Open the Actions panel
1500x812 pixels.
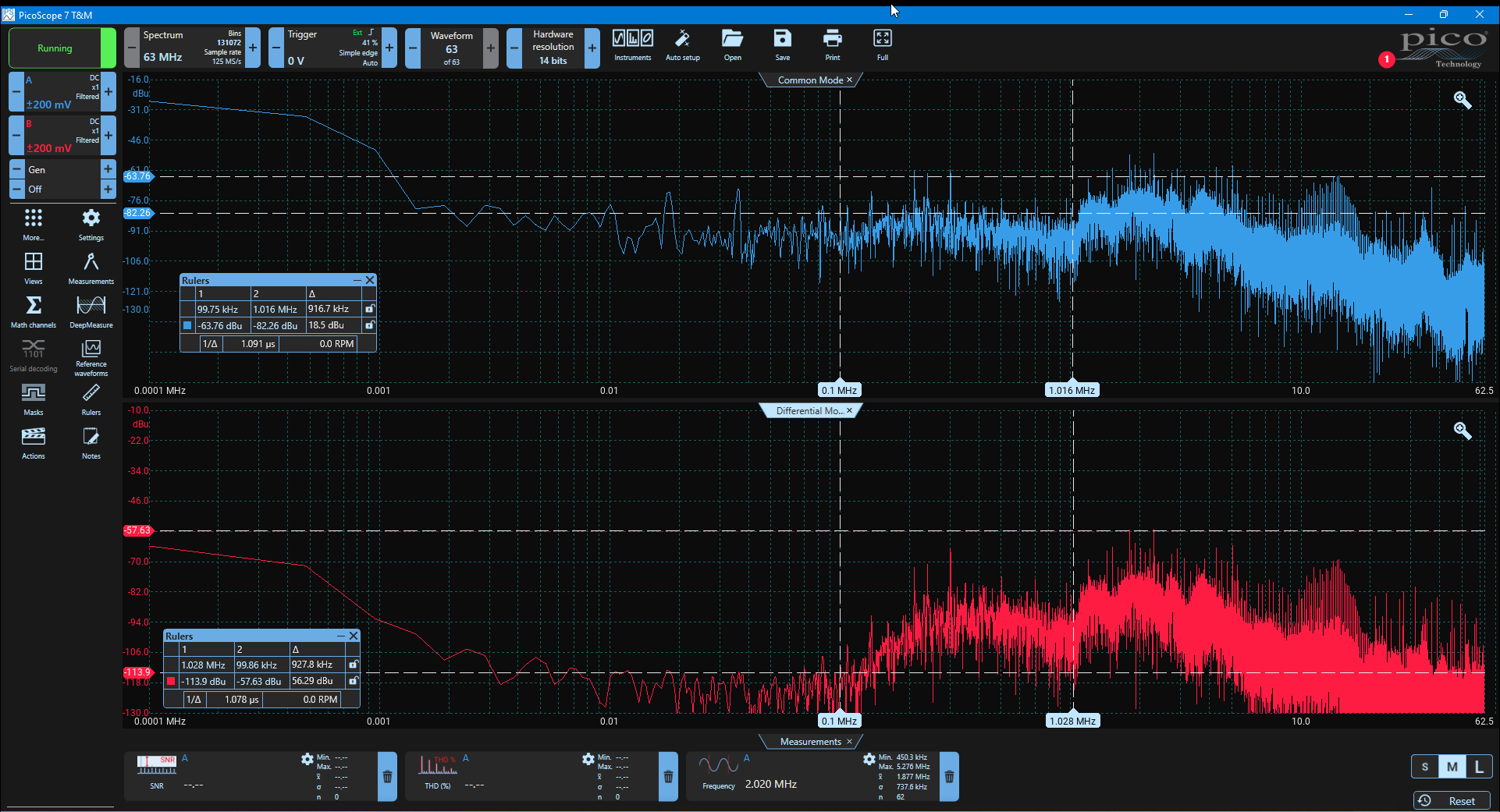pyautogui.click(x=34, y=443)
